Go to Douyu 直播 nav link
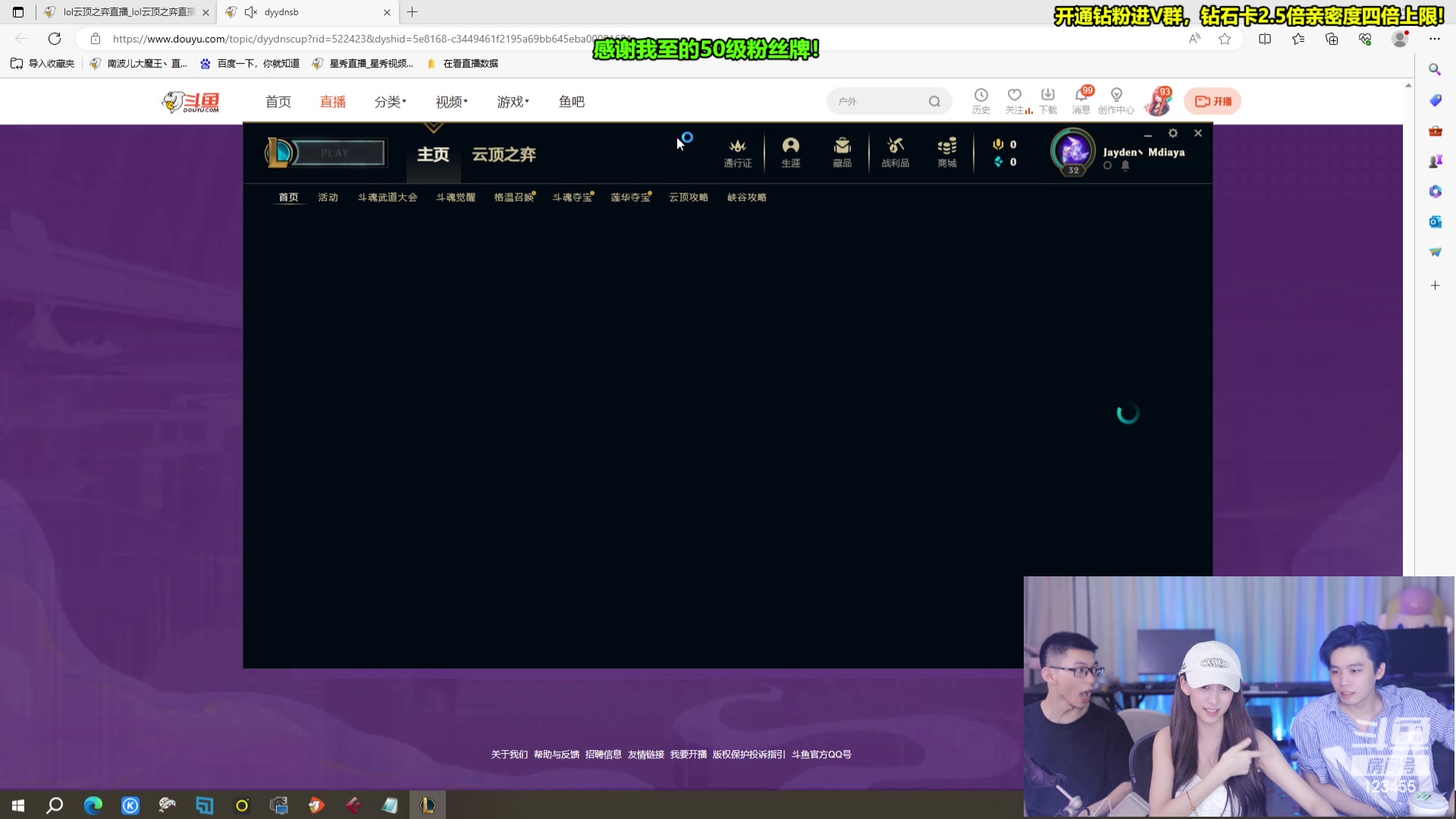This screenshot has height=819, width=1456. (x=333, y=102)
